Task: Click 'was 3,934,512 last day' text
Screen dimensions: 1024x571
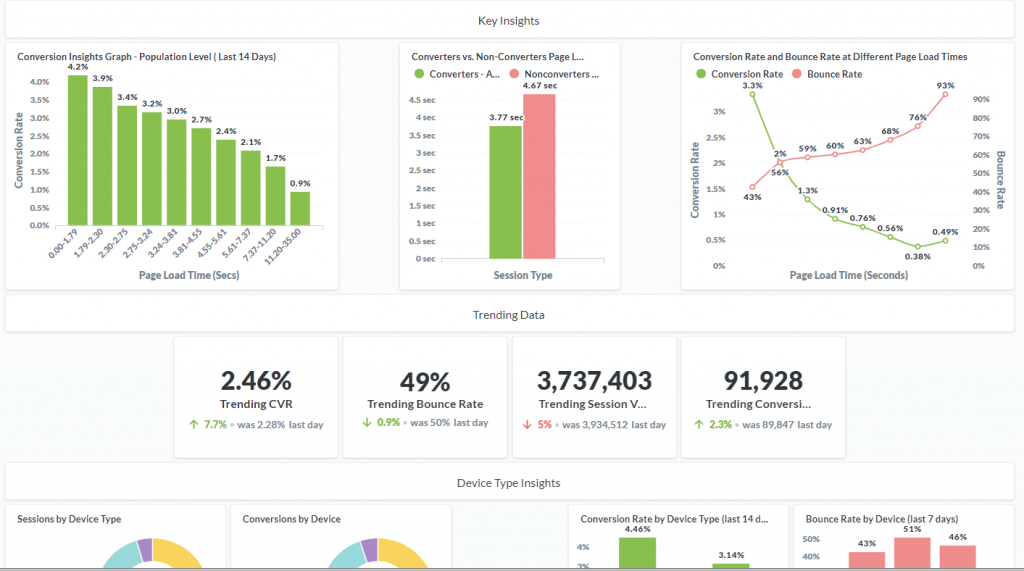Action: point(614,425)
